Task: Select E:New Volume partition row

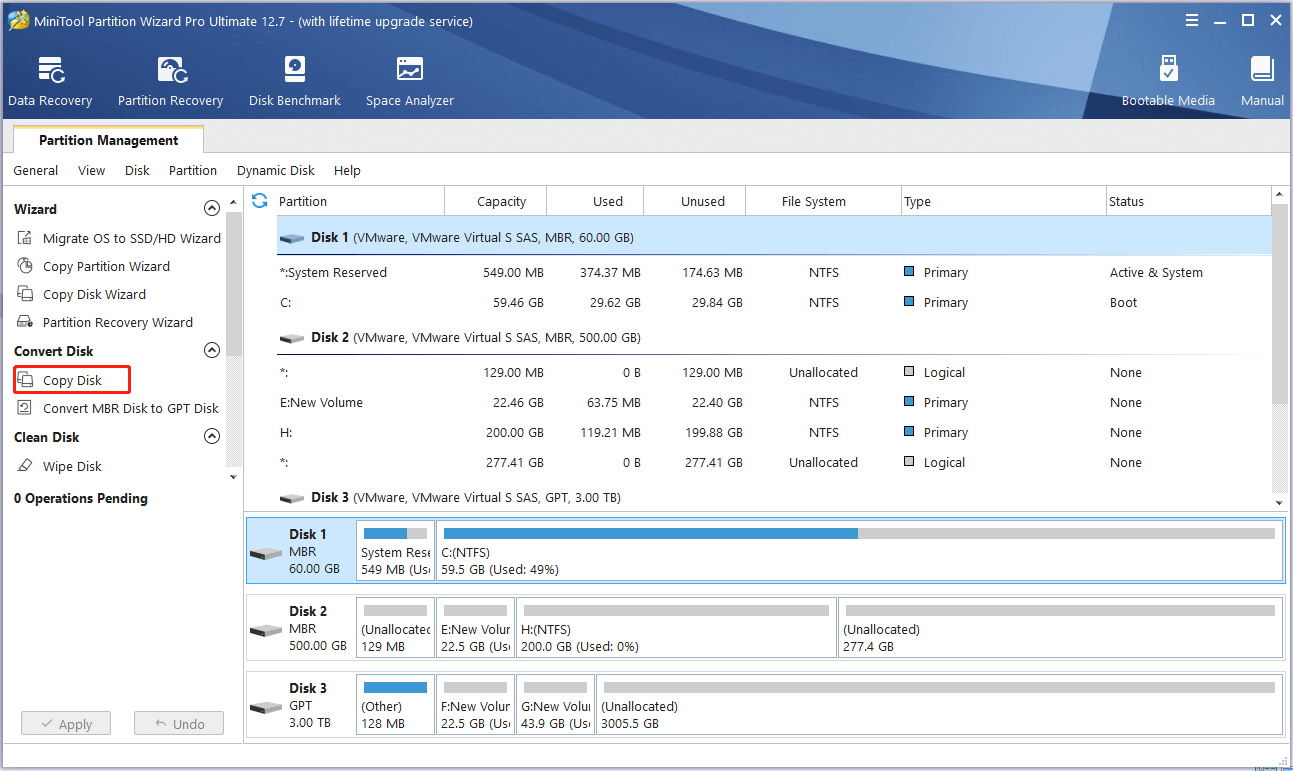Action: point(773,402)
